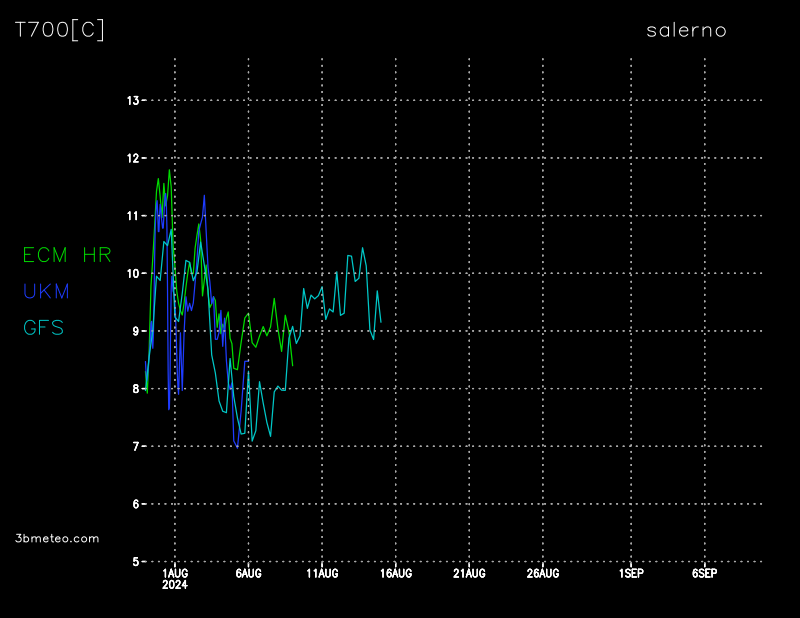Image resolution: width=800 pixels, height=618 pixels.
Task: Select the 6AUG date tick label
Action: 248,574
